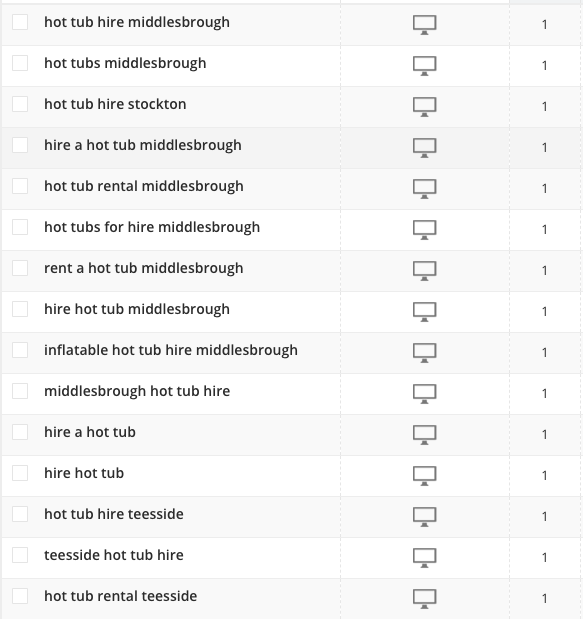
Task: Click desktop icon for hot tub rental teesside
Action: coord(424,599)
